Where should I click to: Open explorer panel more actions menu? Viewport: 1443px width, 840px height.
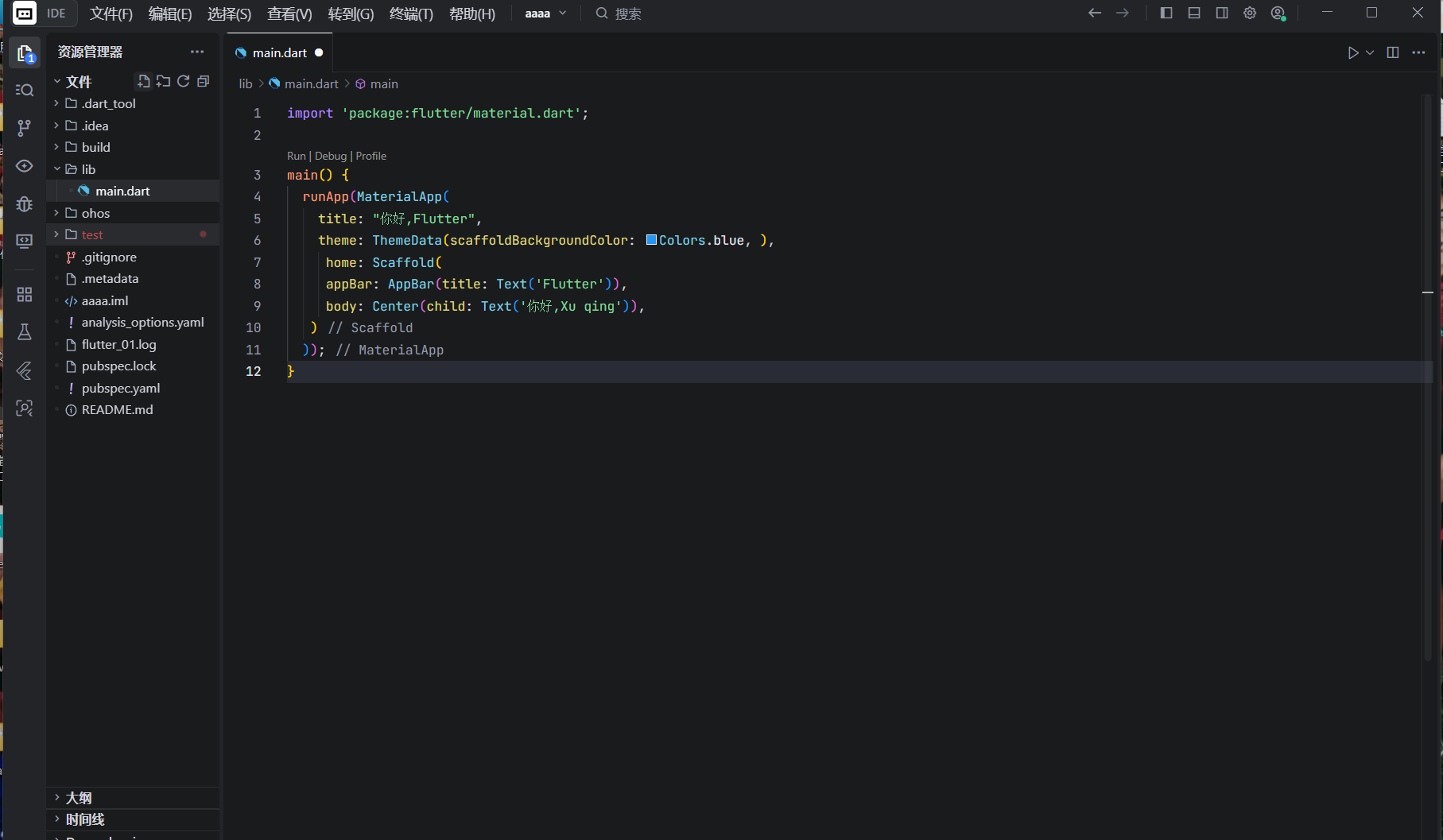pos(197,52)
